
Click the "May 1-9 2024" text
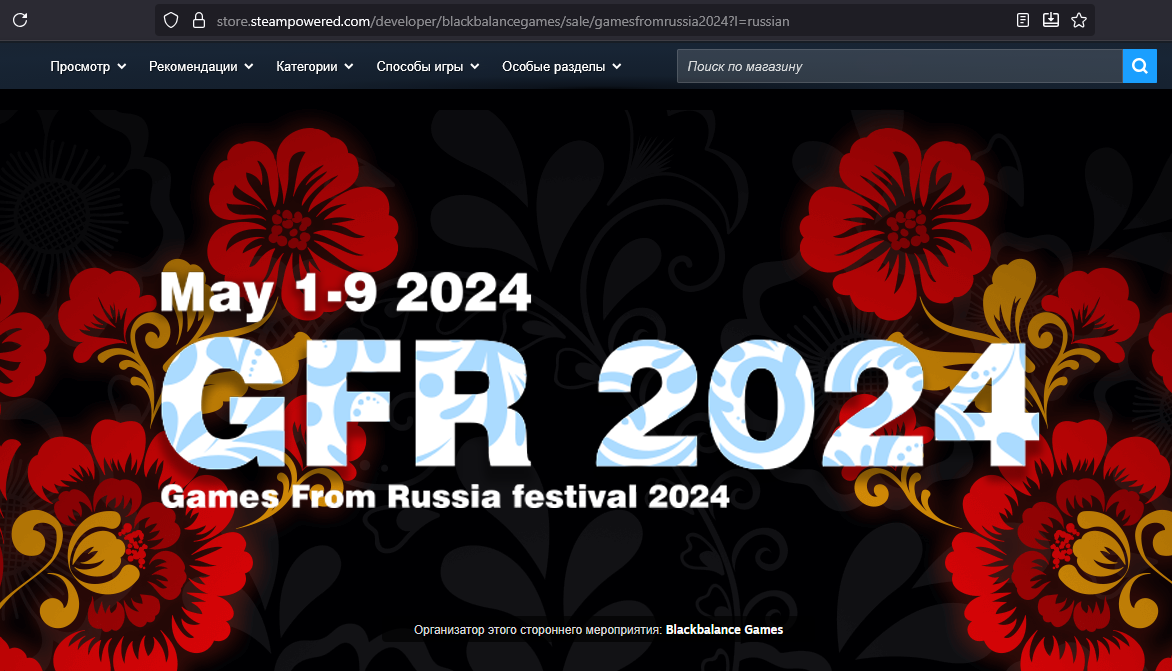point(345,294)
